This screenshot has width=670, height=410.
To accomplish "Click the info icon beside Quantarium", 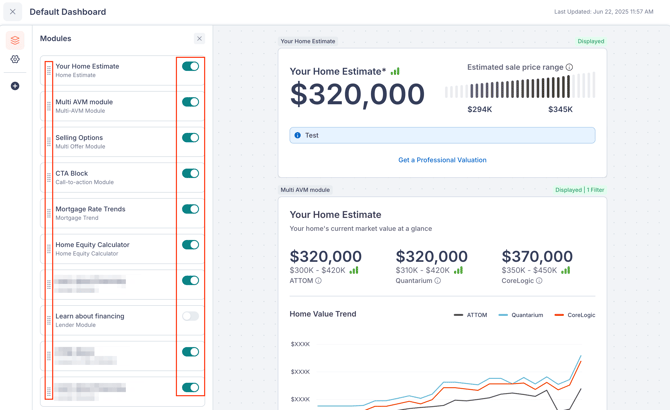I will [x=437, y=281].
